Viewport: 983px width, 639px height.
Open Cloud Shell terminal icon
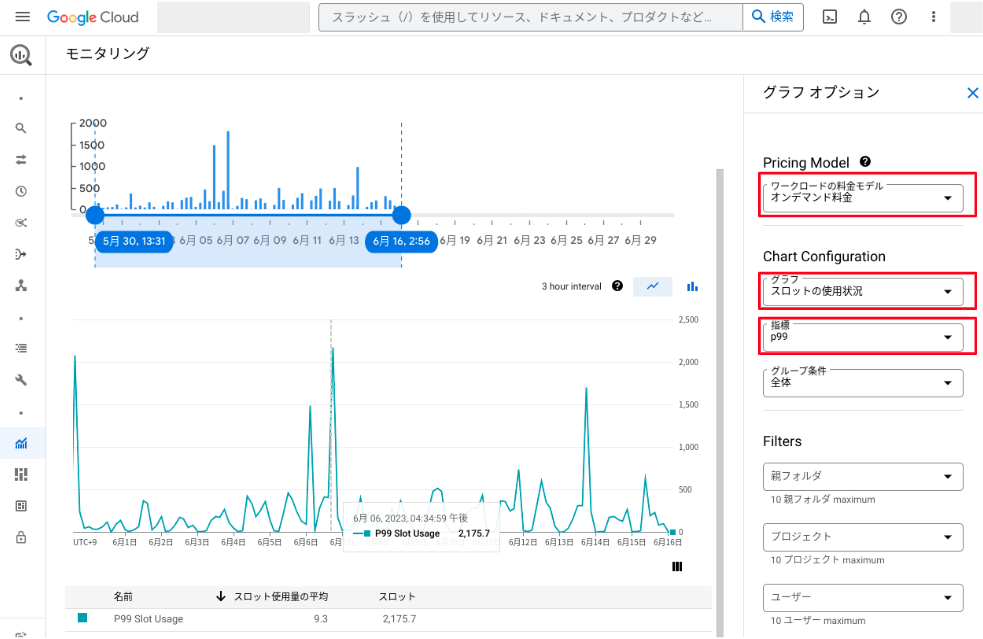coord(829,17)
